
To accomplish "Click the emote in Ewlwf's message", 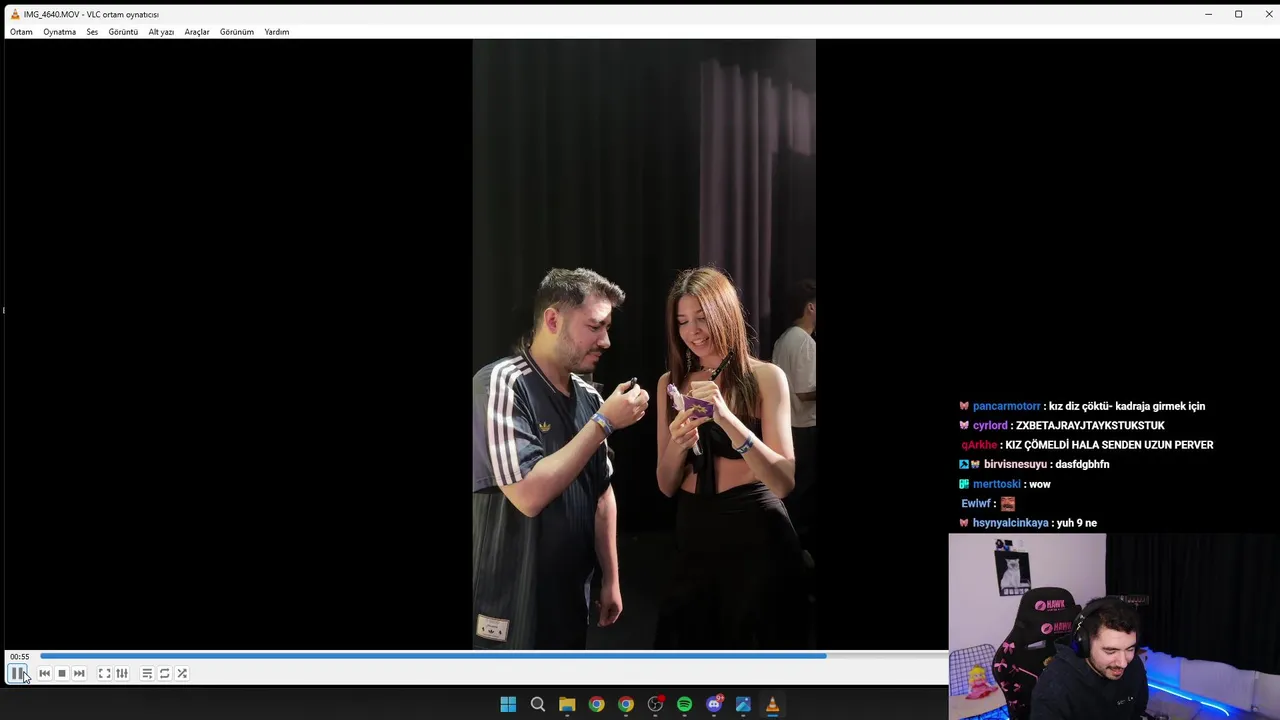I will coord(1008,503).
